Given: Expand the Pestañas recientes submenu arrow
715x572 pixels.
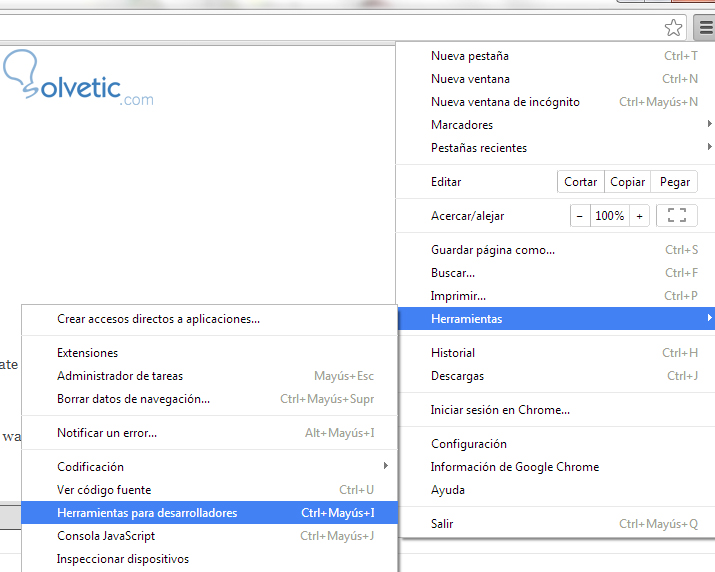Looking at the screenshot, I should [709, 146].
